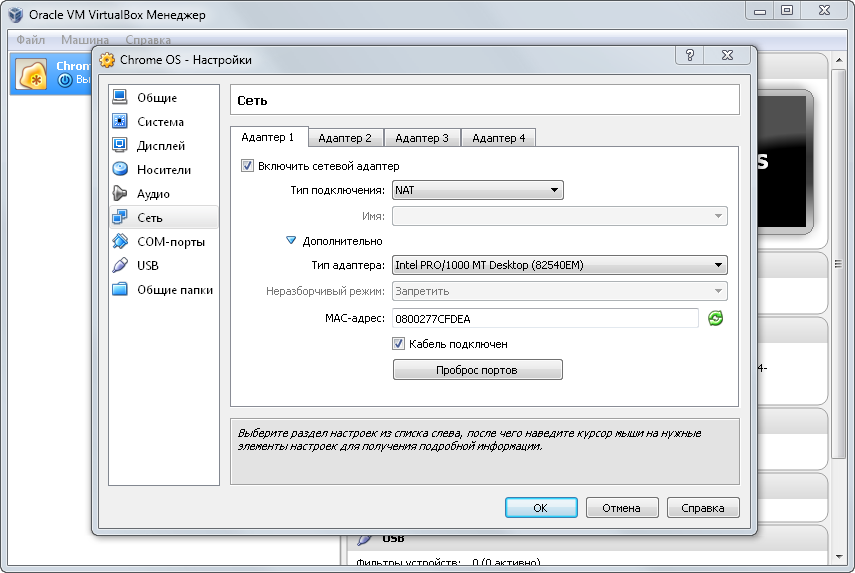This screenshot has width=855, height=573.
Task: Click the Тип подключения label
Action: (x=338, y=190)
